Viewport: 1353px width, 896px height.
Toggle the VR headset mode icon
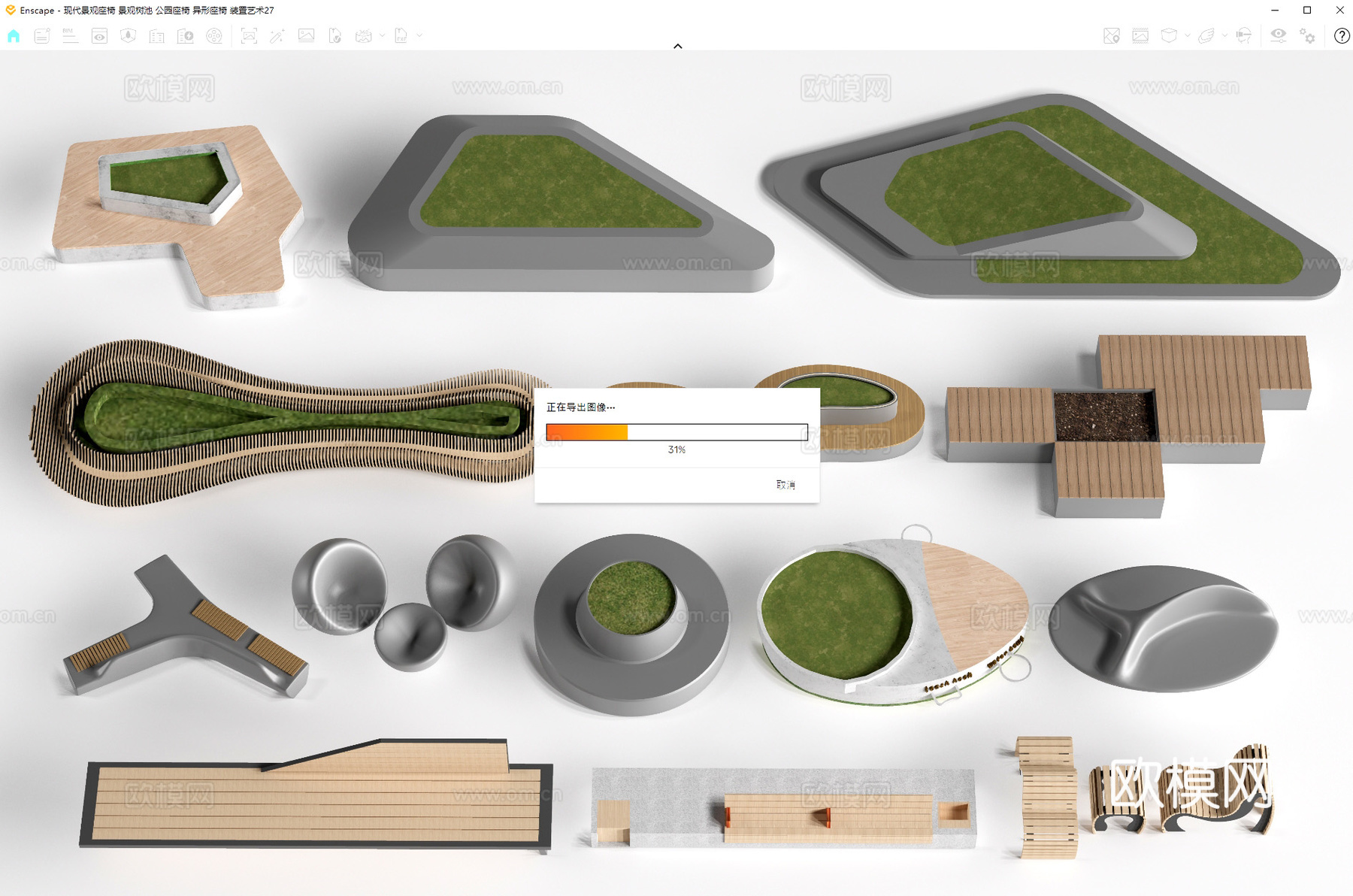coord(1244,35)
